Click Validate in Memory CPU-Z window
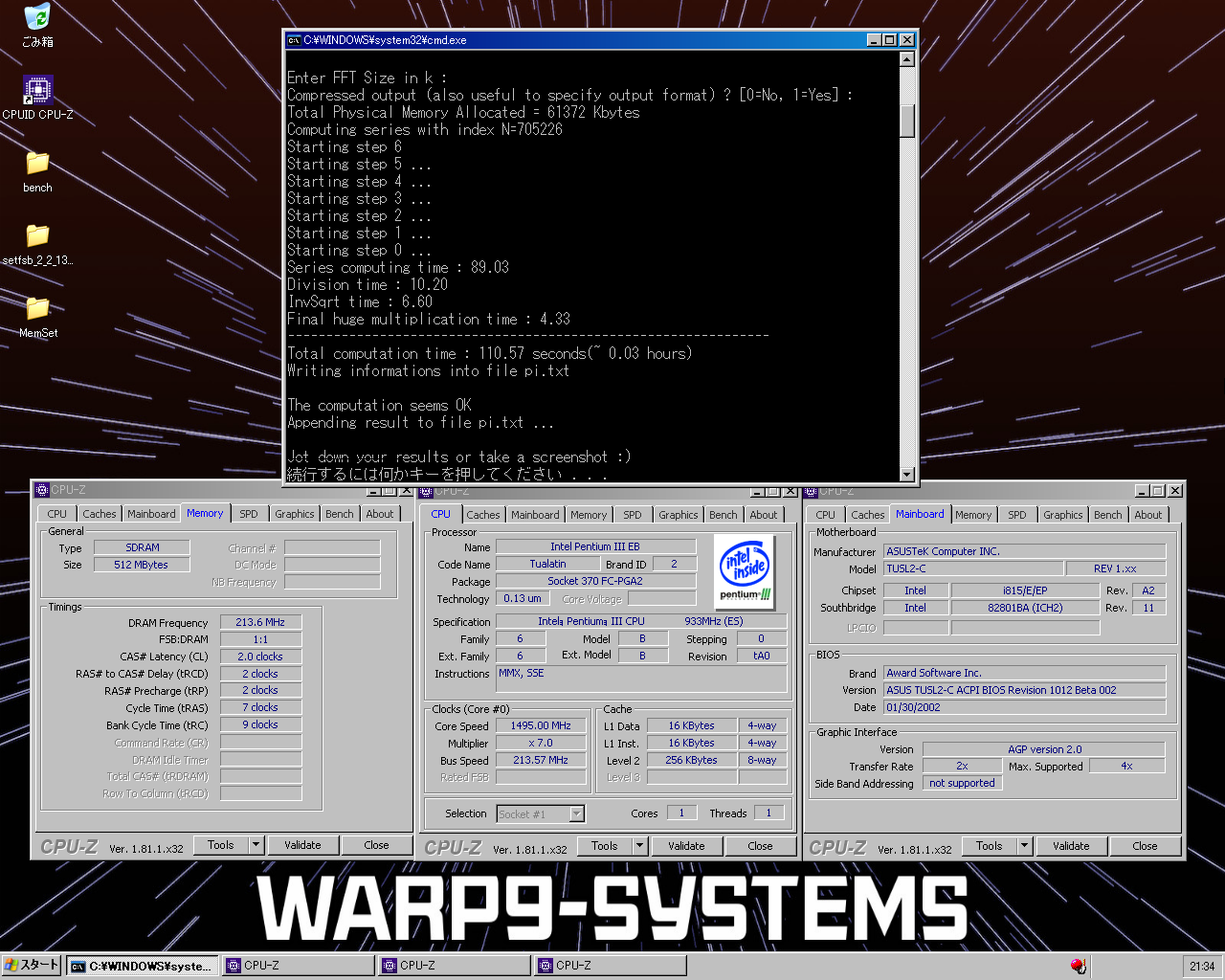 tap(302, 845)
